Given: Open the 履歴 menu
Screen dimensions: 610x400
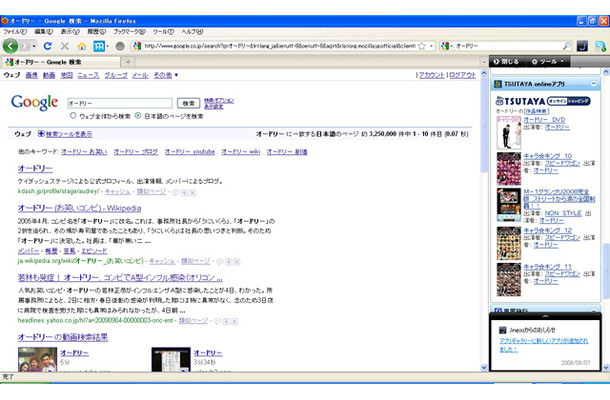Looking at the screenshot, I should [x=96, y=32].
